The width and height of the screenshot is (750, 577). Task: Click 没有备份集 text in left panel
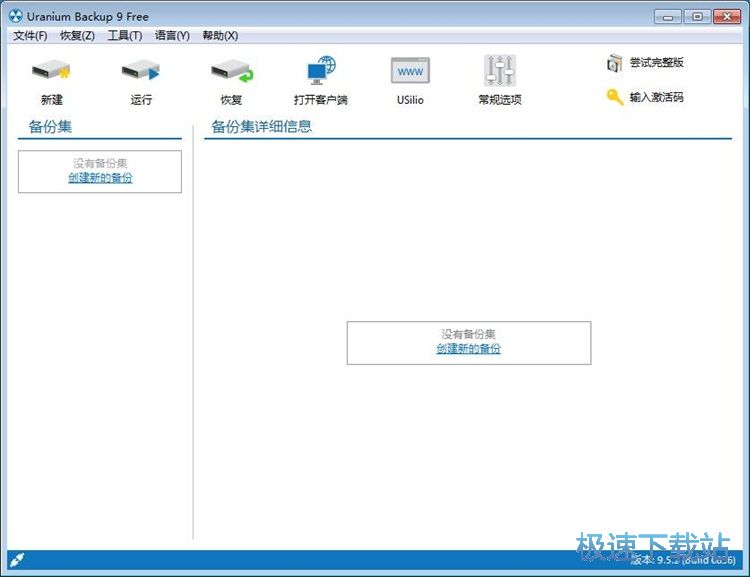100,163
